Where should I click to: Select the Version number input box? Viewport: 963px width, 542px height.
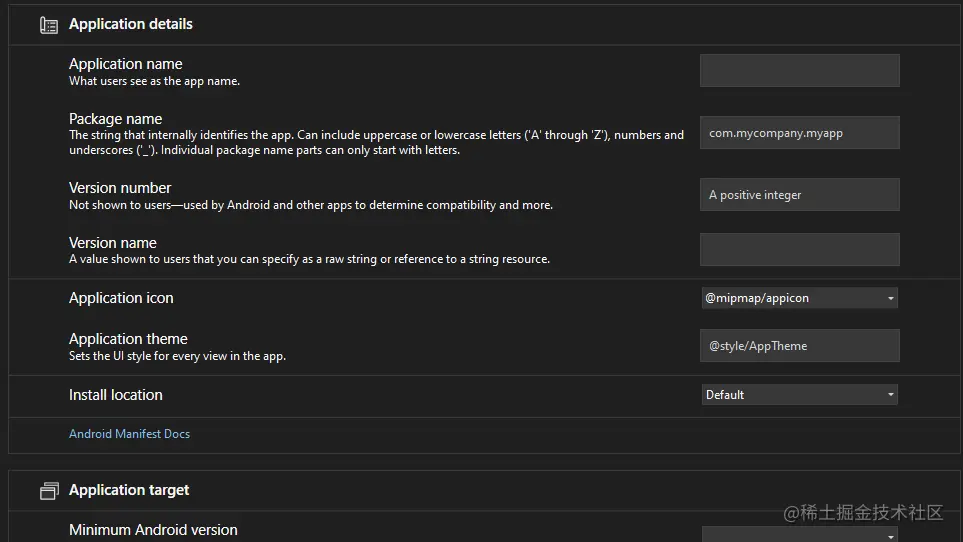[x=799, y=195]
